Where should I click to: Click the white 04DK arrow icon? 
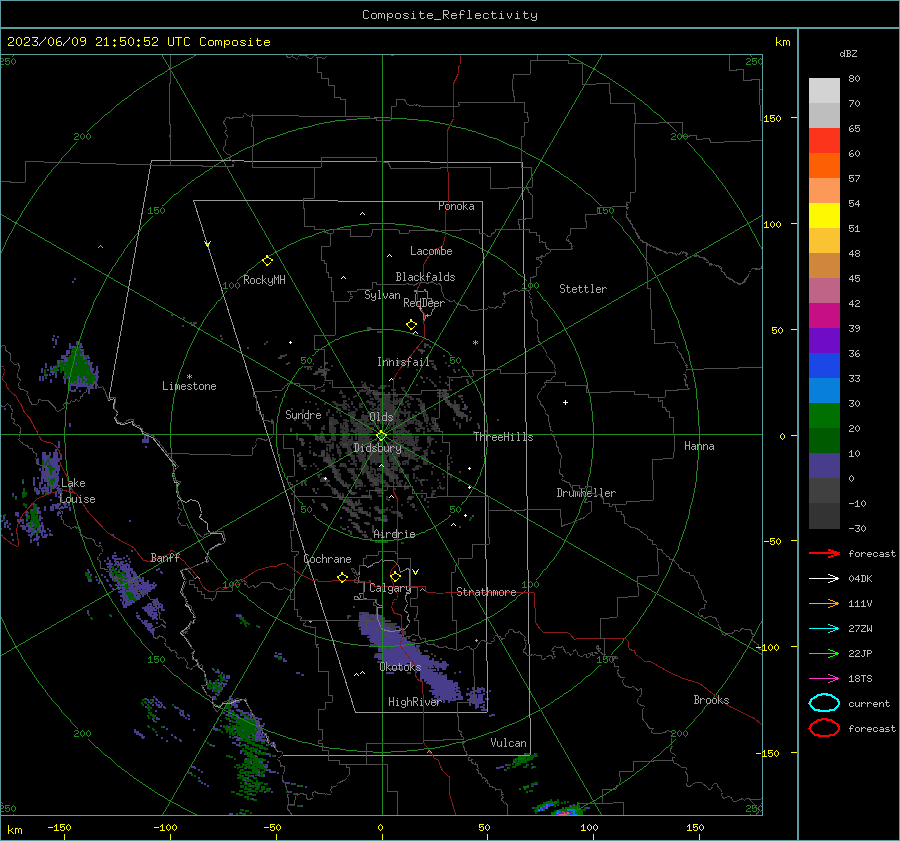[824, 578]
